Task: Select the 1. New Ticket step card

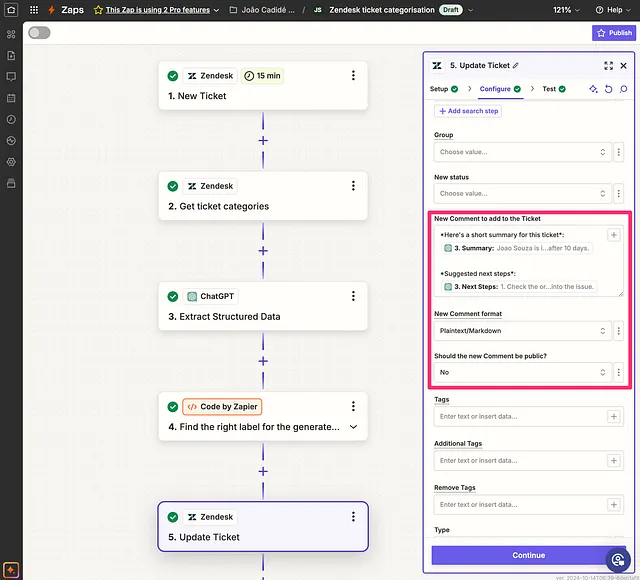Action: [x=263, y=86]
